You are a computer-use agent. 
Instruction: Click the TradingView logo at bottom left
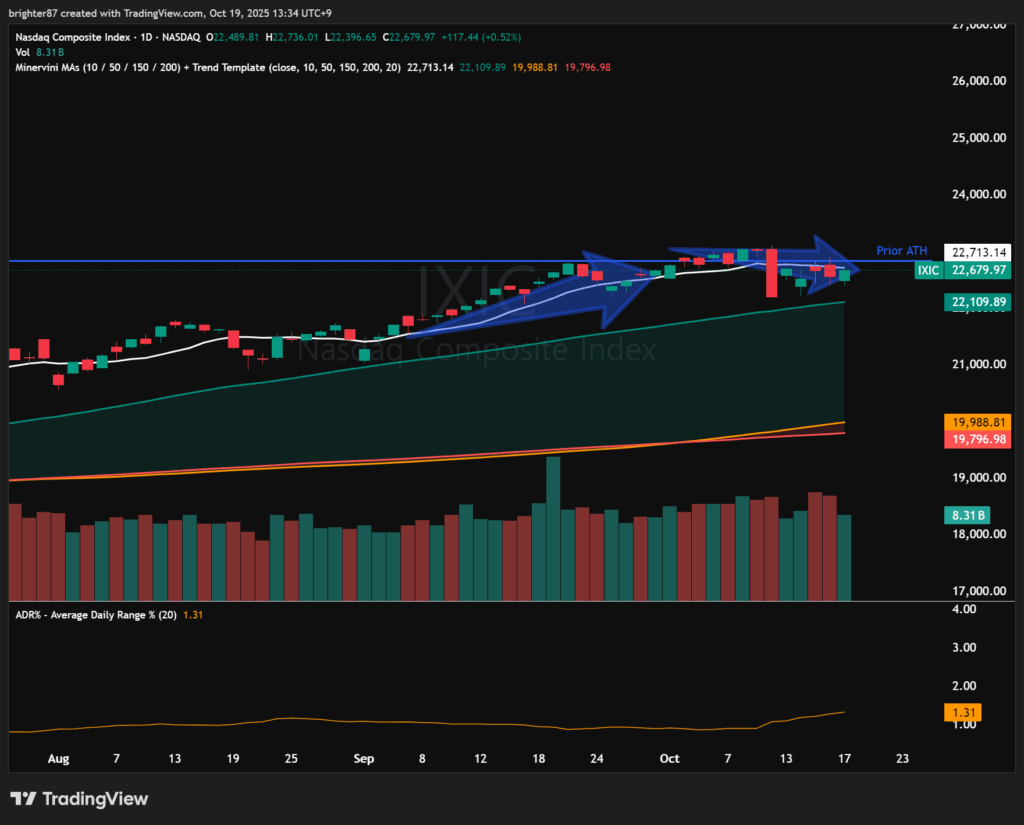point(79,799)
